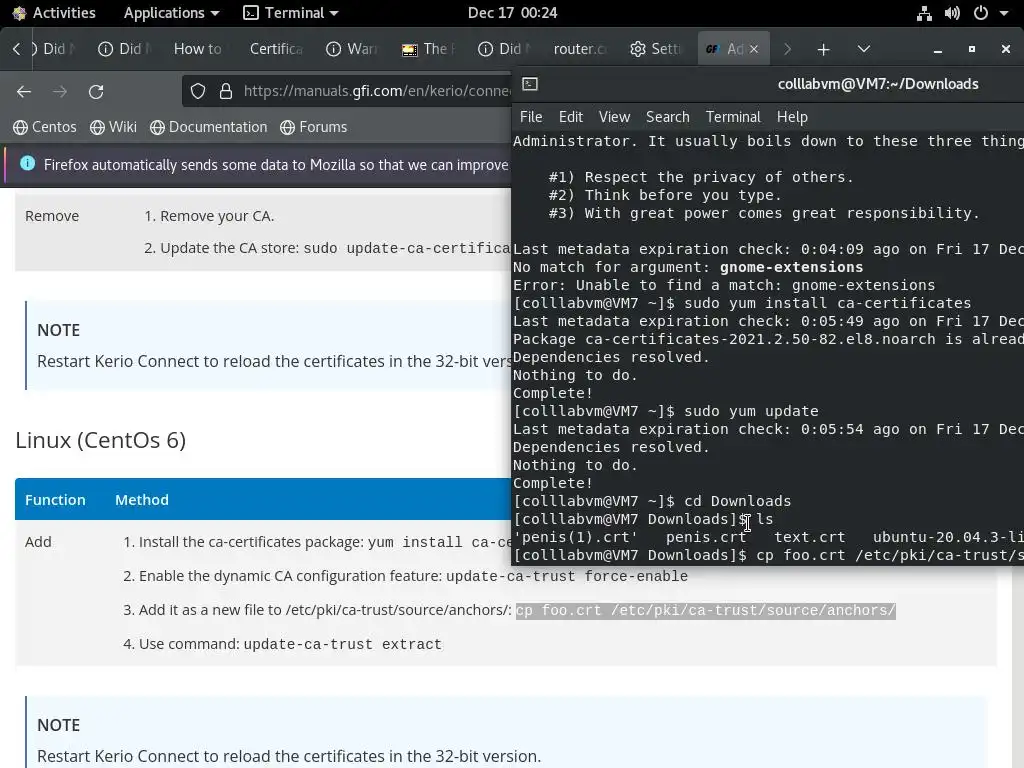This screenshot has height=768, width=1024.
Task: Click the 'Linux (CentOs 6)' heading
Action: 101,440
